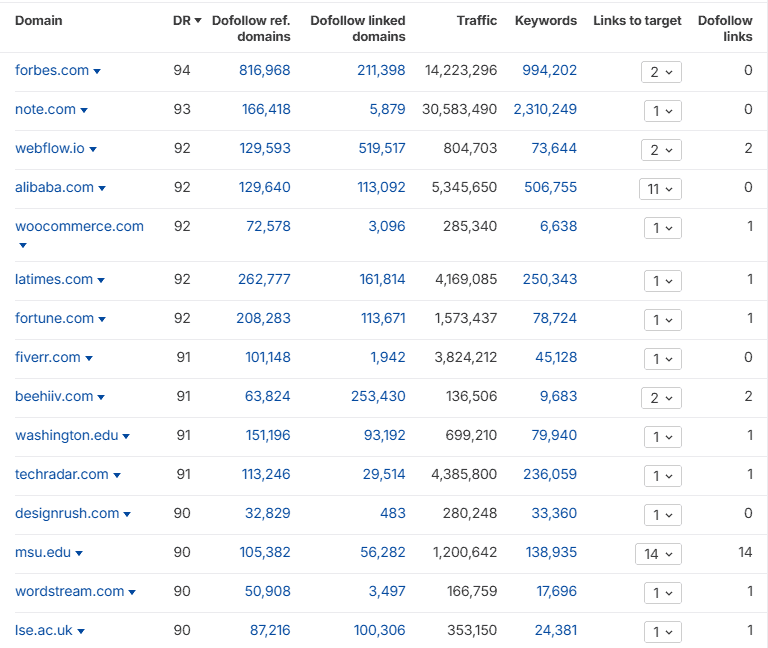Open beehiiv.com links to target dropdown
Screen dimensions: 768x648
(x=661, y=398)
